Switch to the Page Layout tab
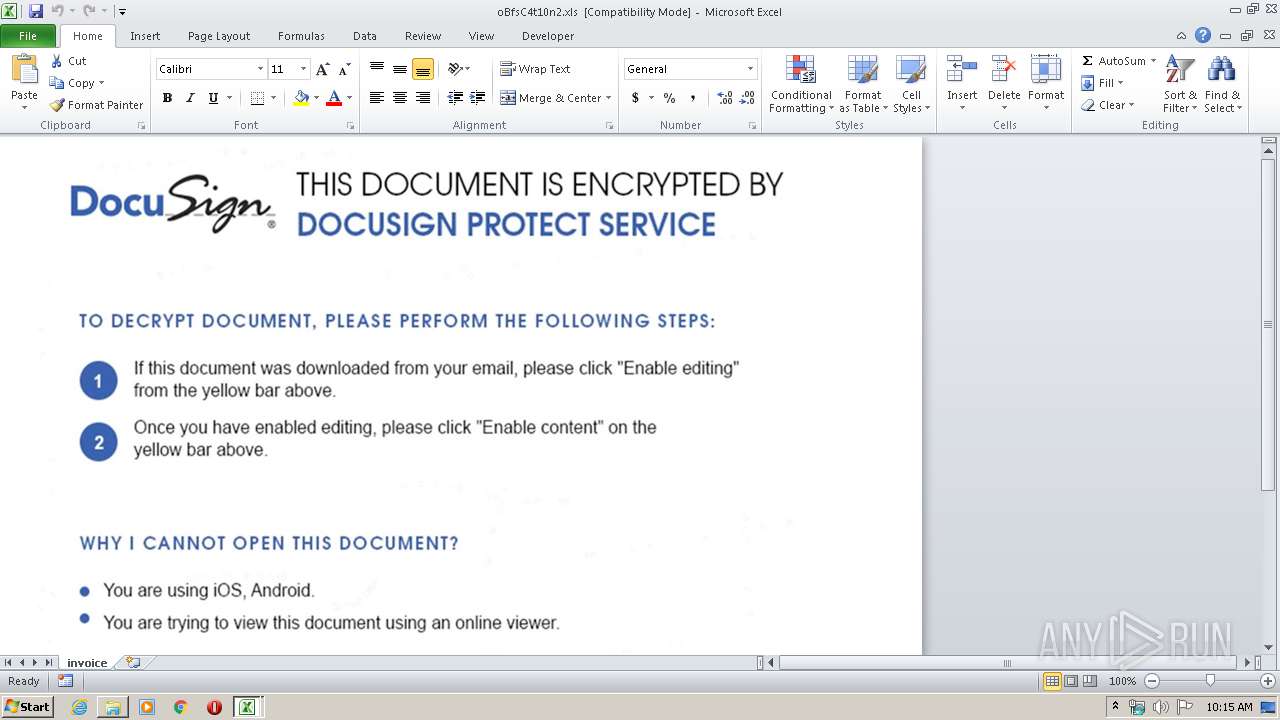Screen dimensions: 1280x720 tap(219, 36)
